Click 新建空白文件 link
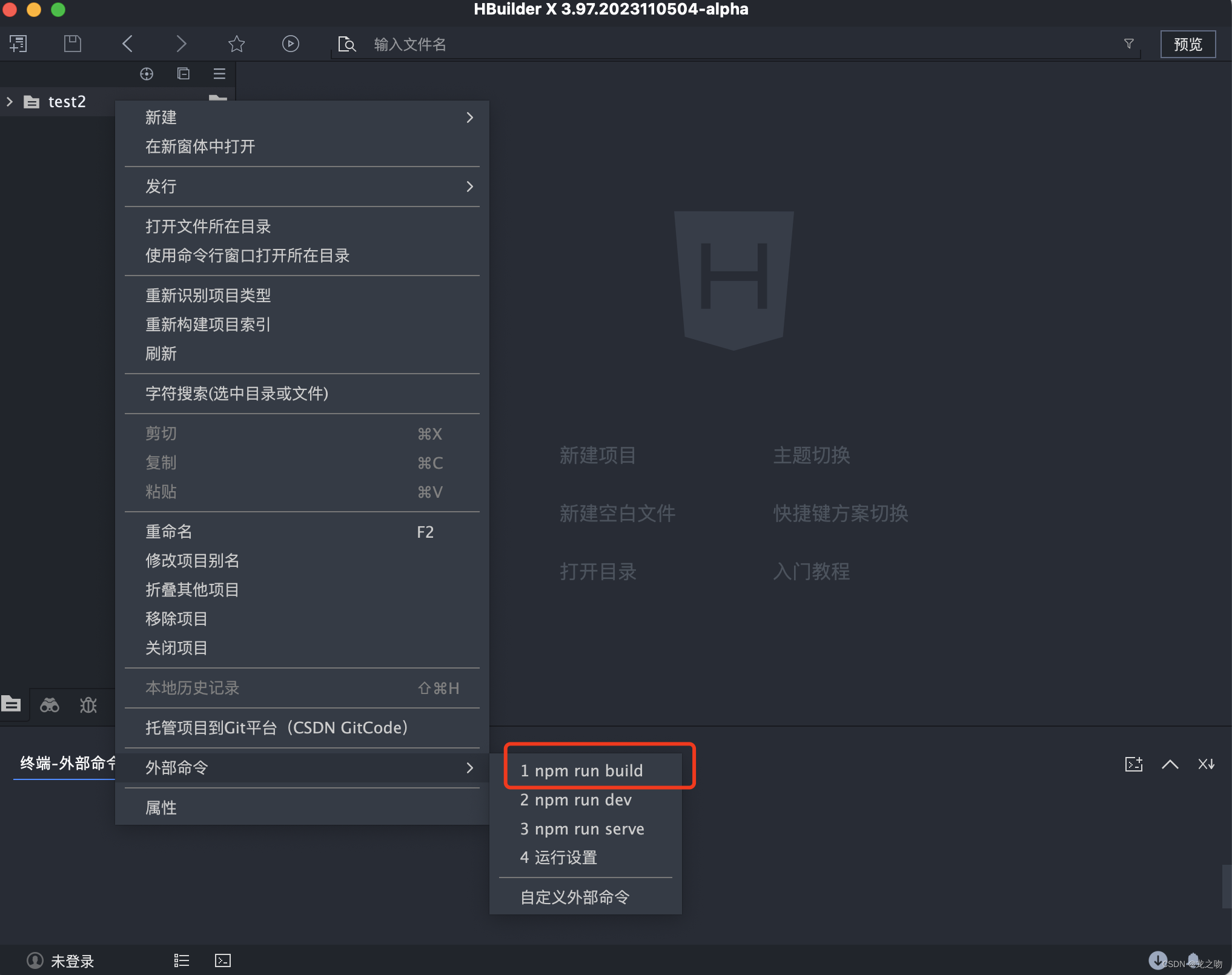This screenshot has width=1232, height=975. (617, 514)
